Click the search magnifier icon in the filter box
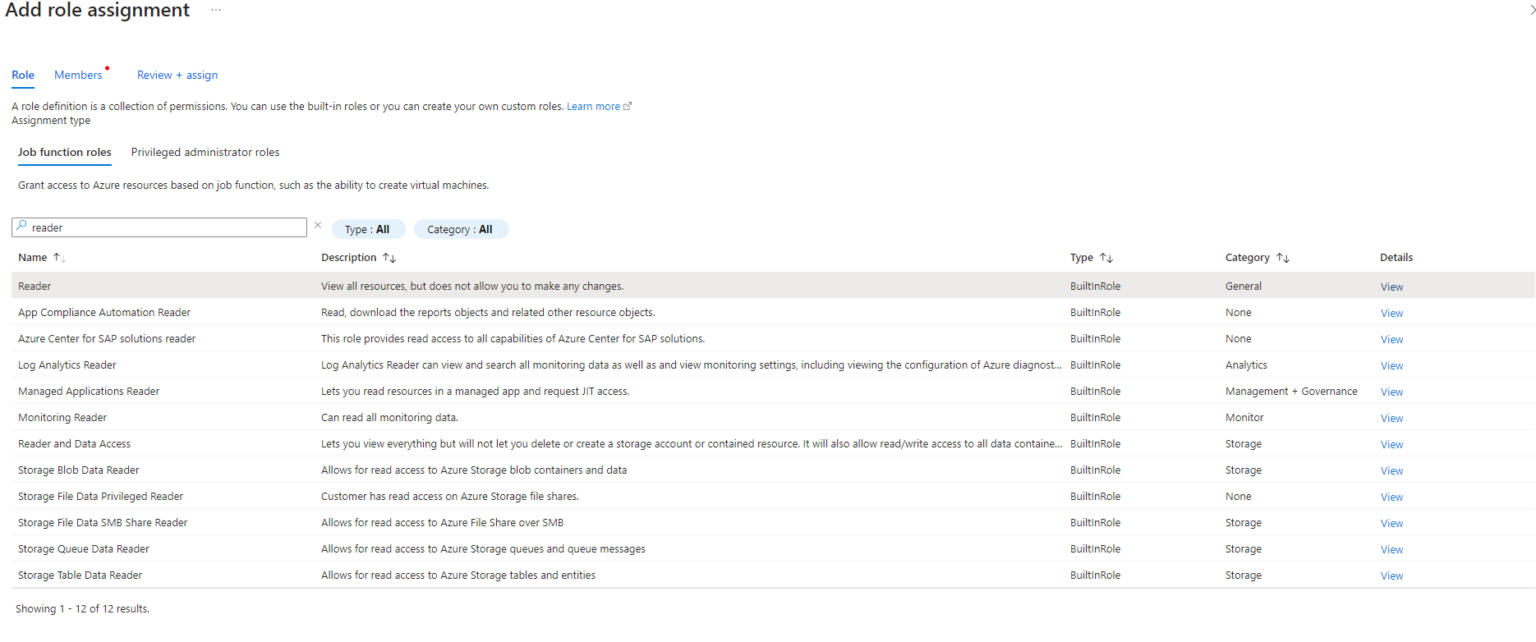This screenshot has height=642, width=1536. 21,227
